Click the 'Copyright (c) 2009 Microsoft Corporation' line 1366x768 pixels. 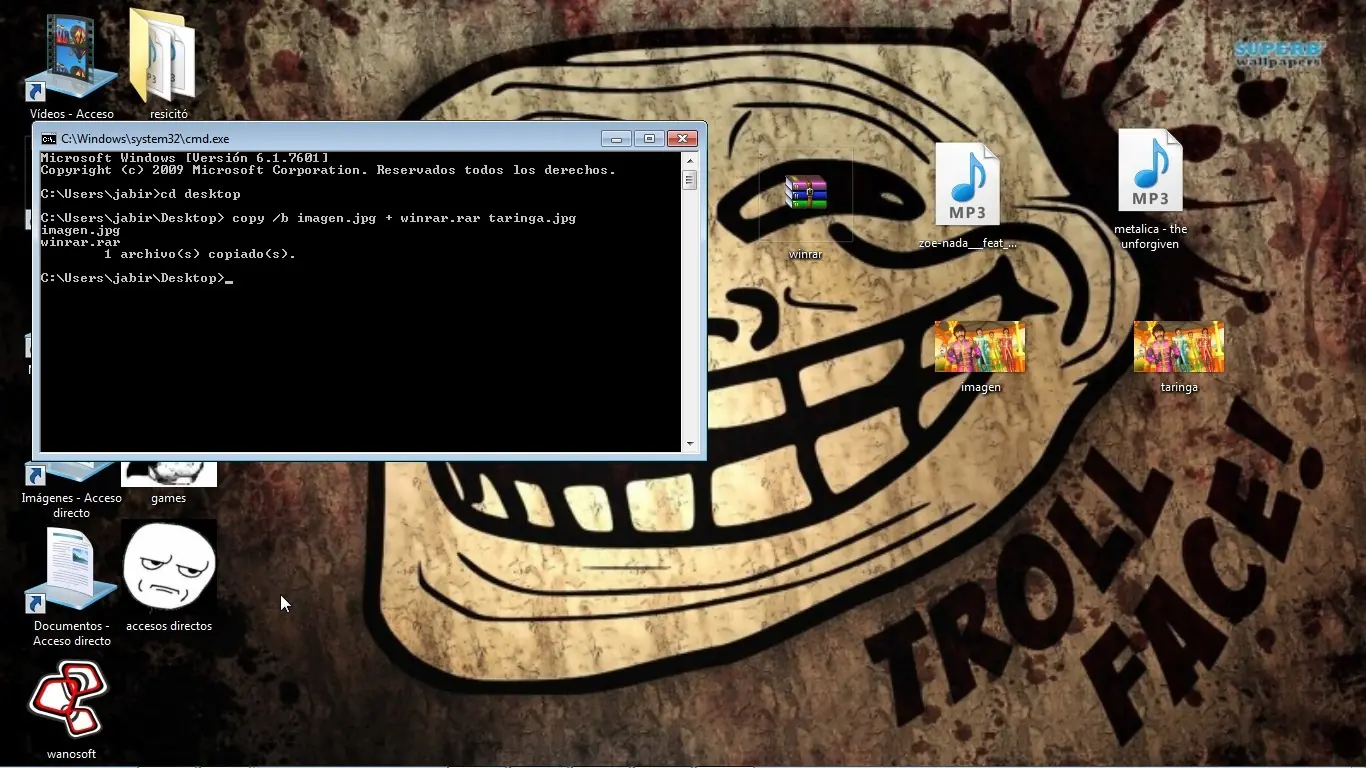328,170
